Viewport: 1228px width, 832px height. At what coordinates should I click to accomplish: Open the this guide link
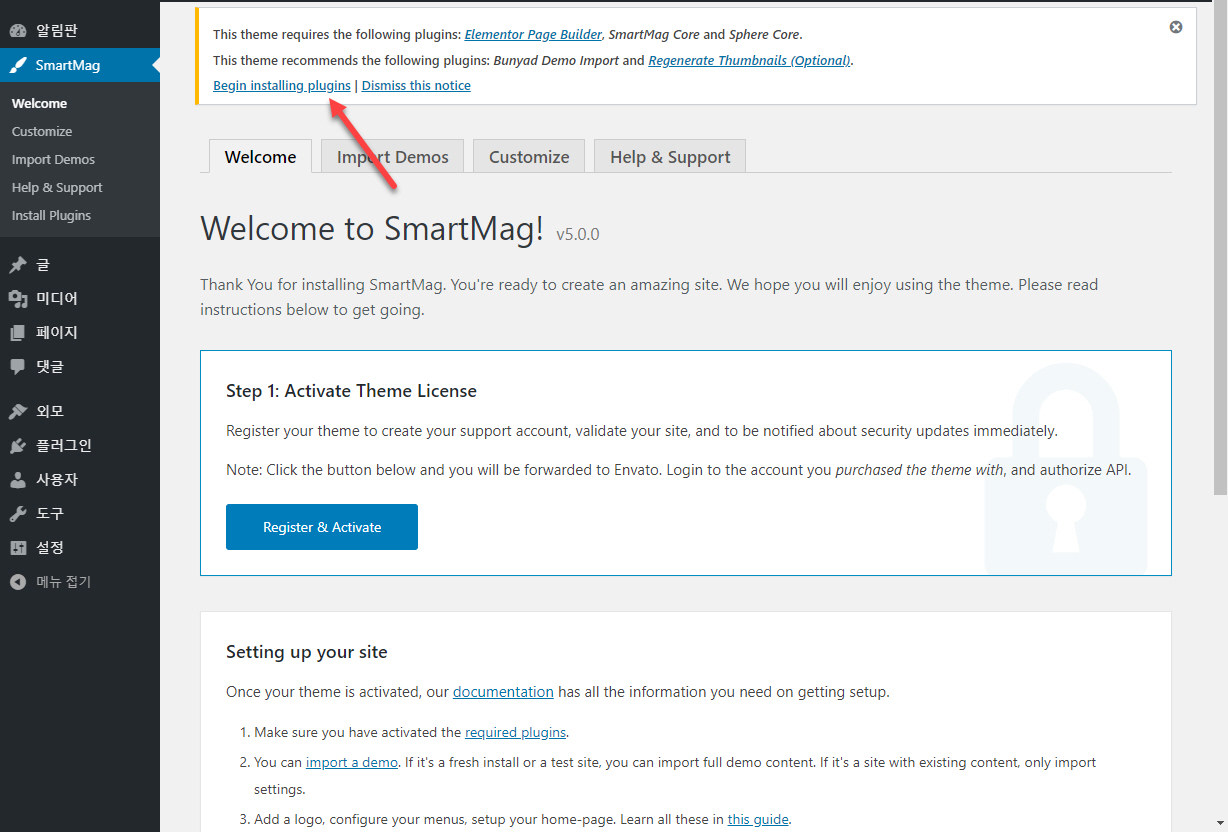(758, 819)
